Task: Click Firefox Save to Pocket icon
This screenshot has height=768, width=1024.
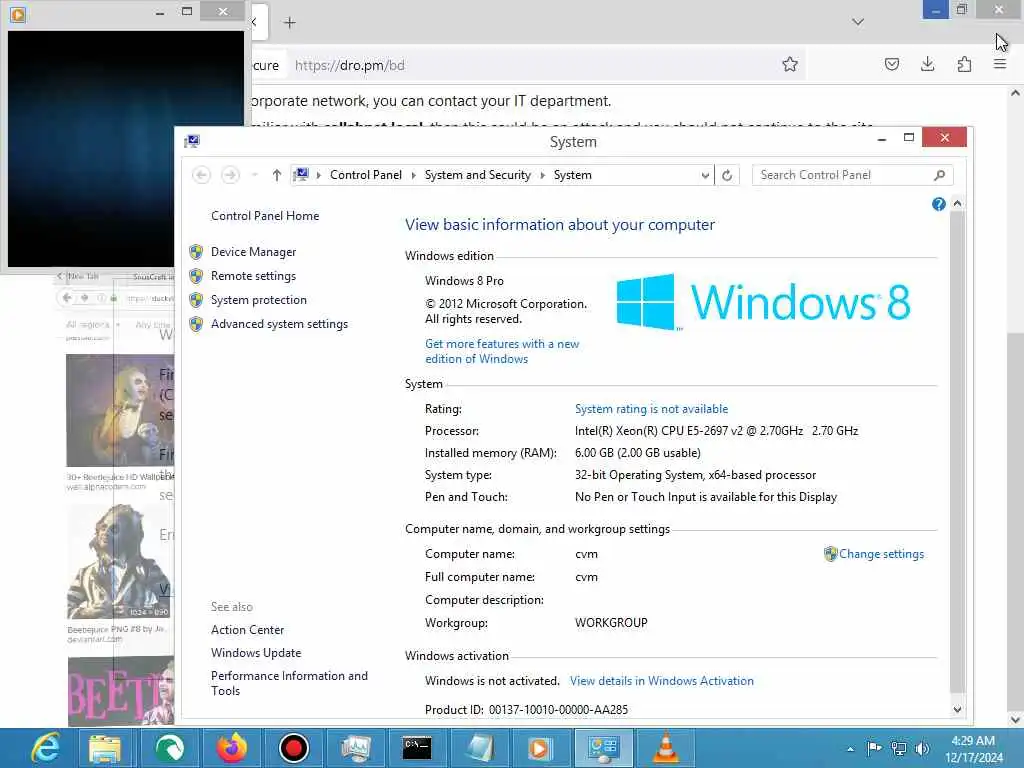Action: pyautogui.click(x=891, y=64)
